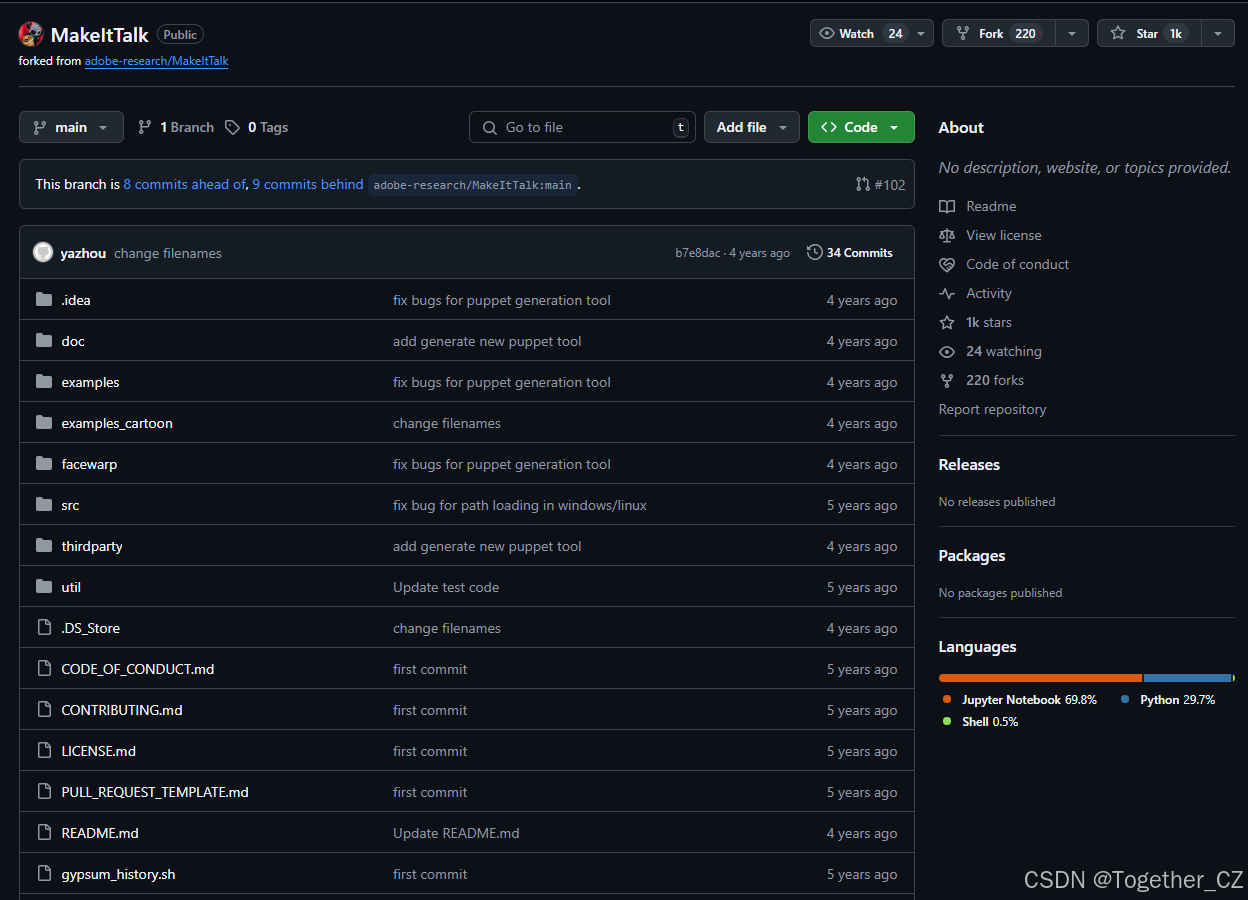This screenshot has width=1248, height=900.
Task: Click the eye icon beside 24 watching
Action: (x=947, y=351)
